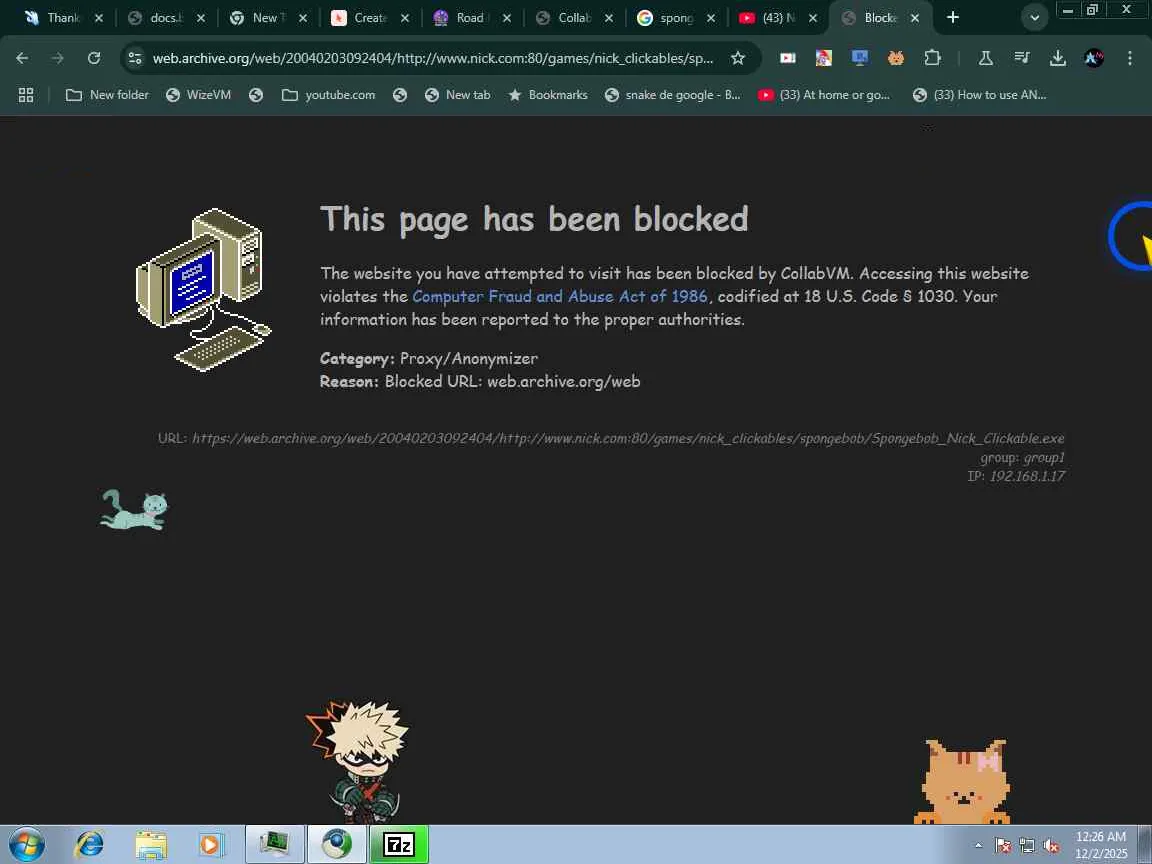Close the Blocked tab
Viewport: 1152px width, 864px height.
tap(915, 18)
